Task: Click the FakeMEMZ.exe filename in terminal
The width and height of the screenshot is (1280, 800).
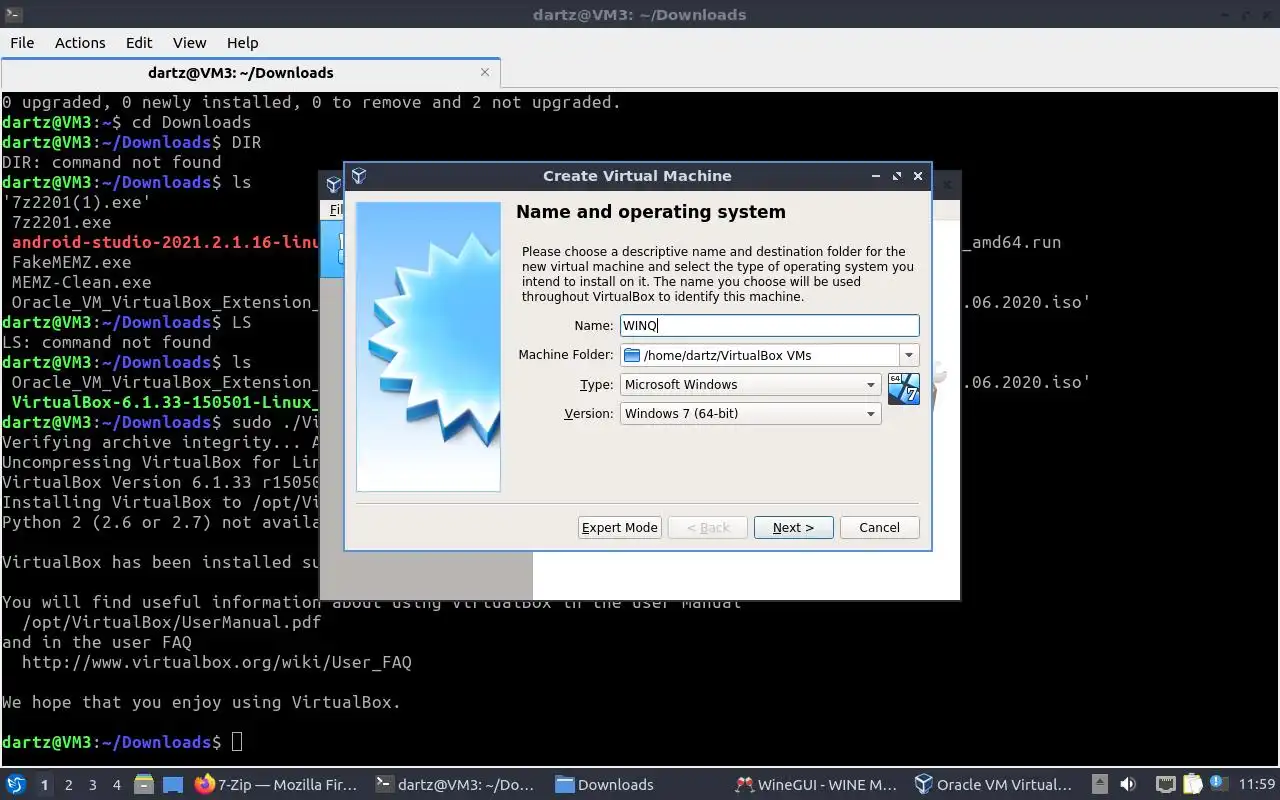Action: (x=72, y=262)
